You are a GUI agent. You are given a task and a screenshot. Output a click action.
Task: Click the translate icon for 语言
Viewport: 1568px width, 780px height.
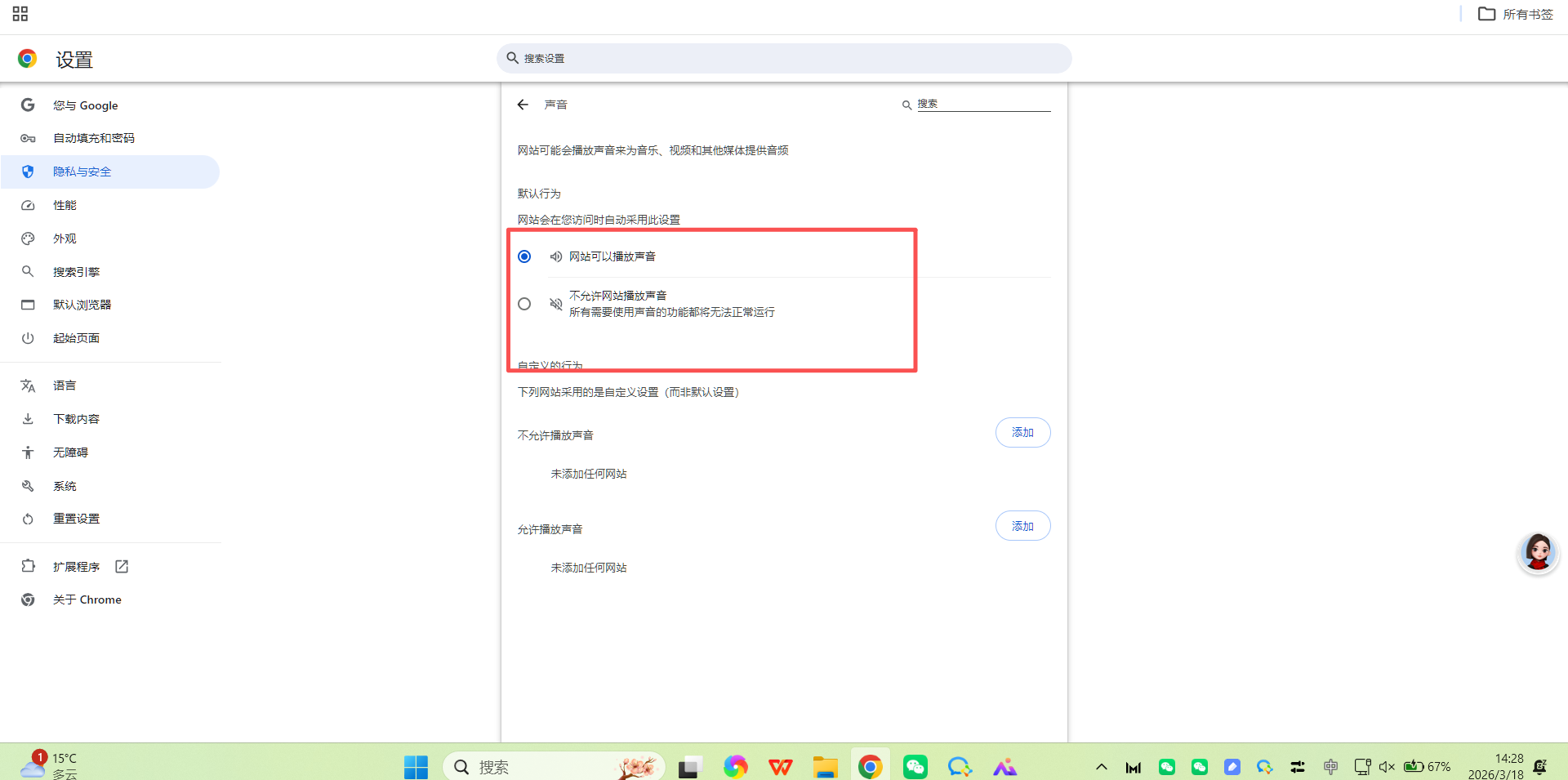[28, 386]
